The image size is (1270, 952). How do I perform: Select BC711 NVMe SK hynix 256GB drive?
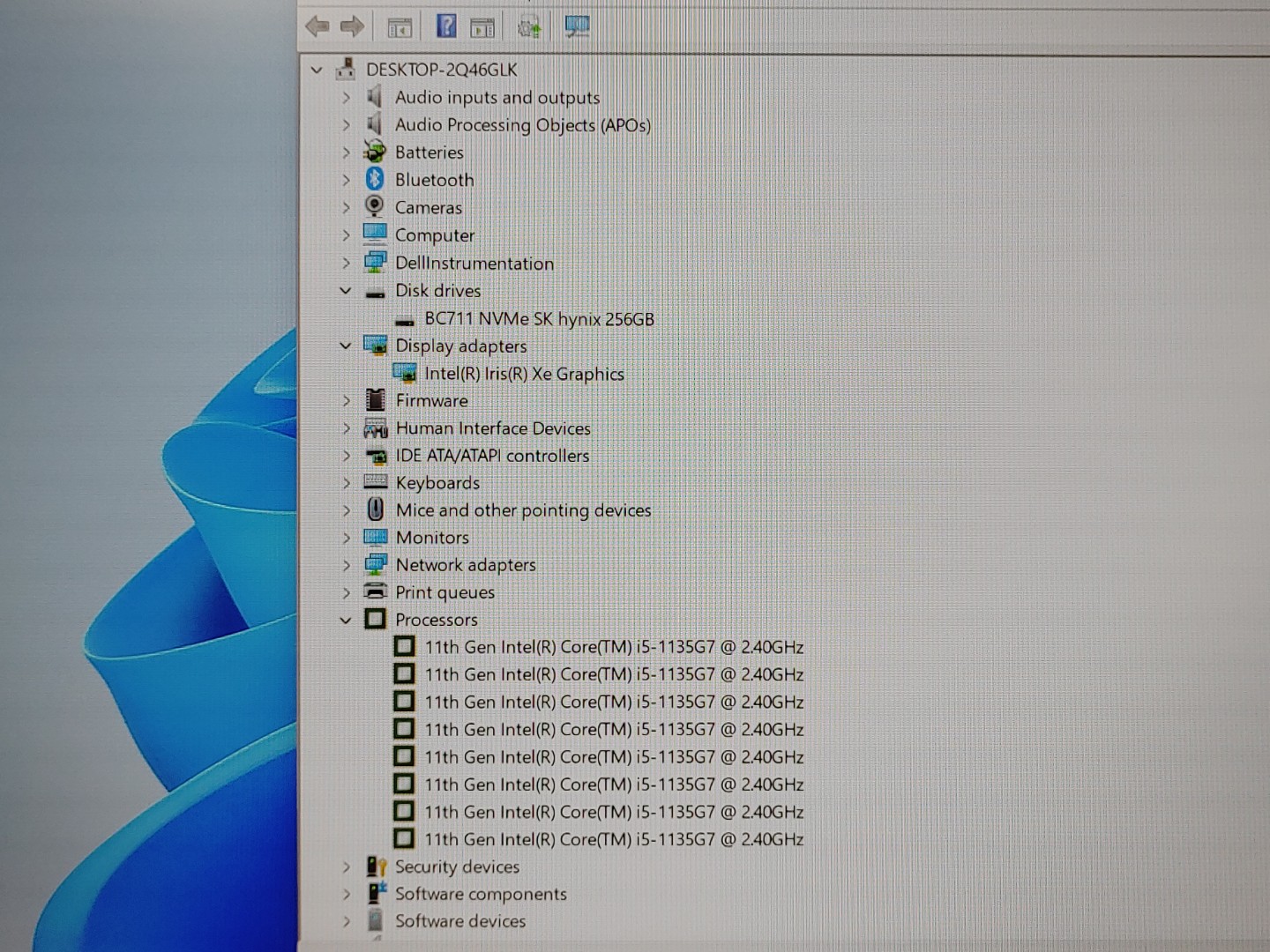pyautogui.click(x=539, y=319)
